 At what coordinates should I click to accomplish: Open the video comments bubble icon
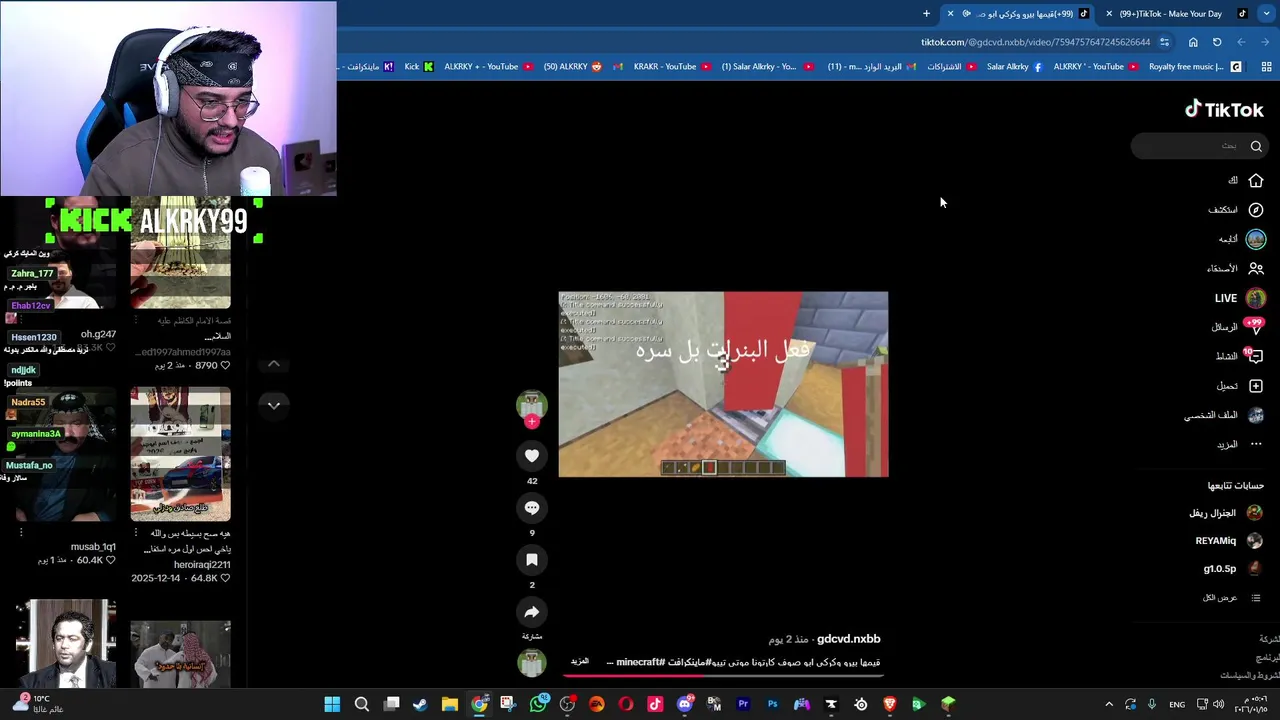532,508
